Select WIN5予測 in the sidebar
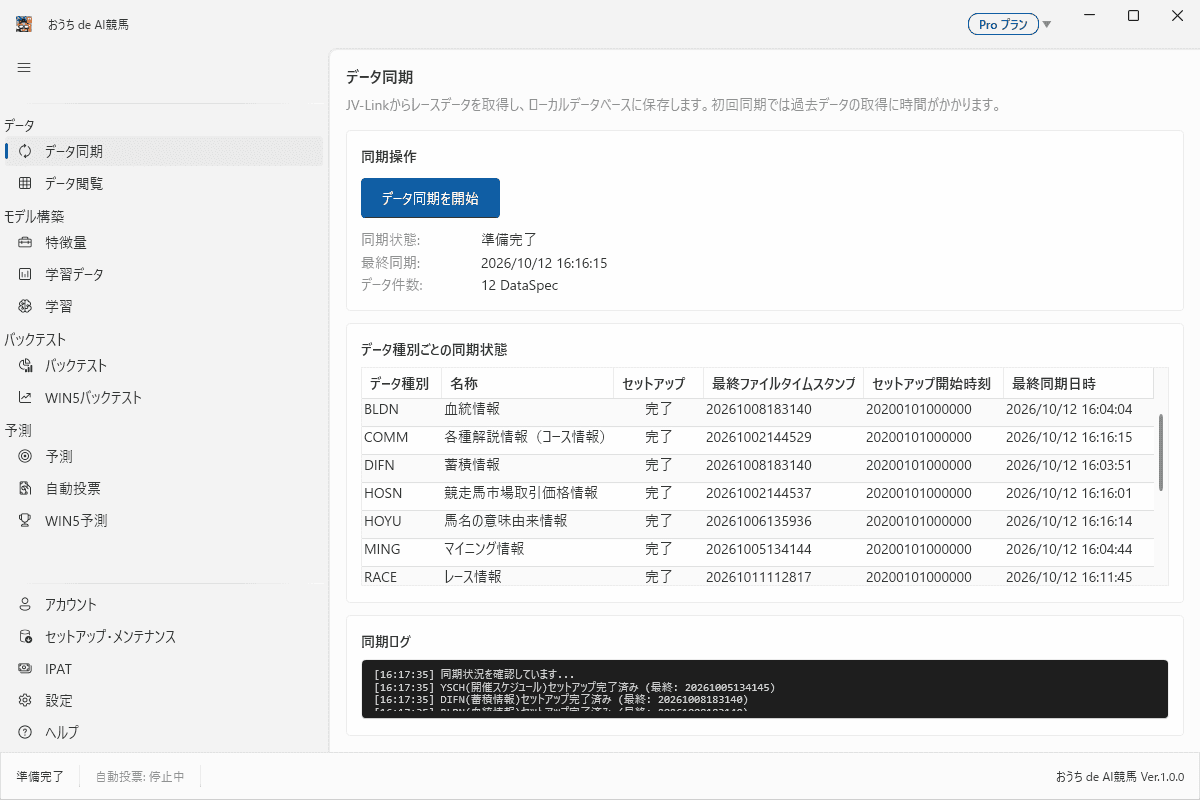The image size is (1200, 800). click(x=163, y=520)
